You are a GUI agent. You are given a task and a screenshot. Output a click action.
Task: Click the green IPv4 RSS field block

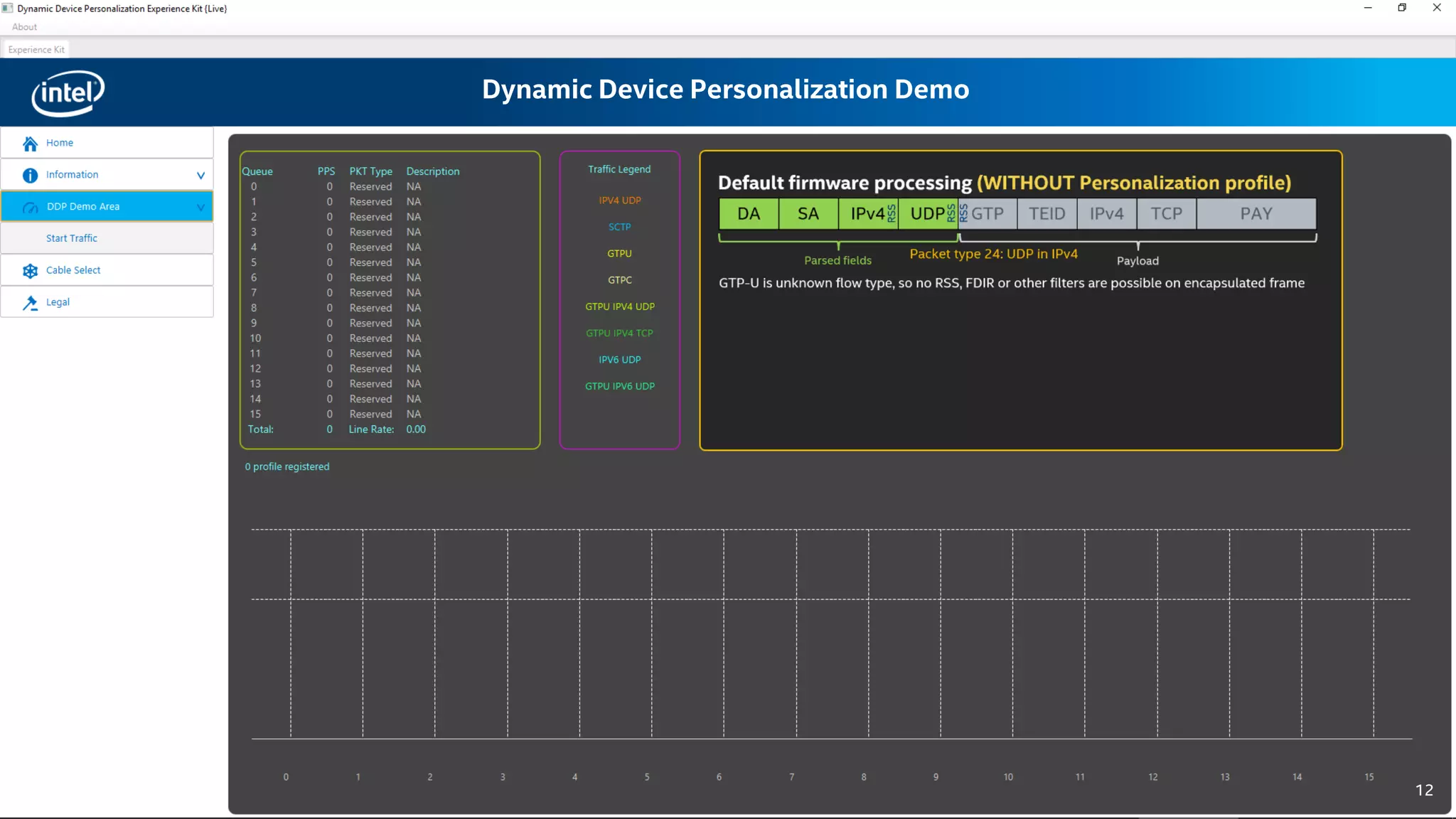tap(869, 214)
